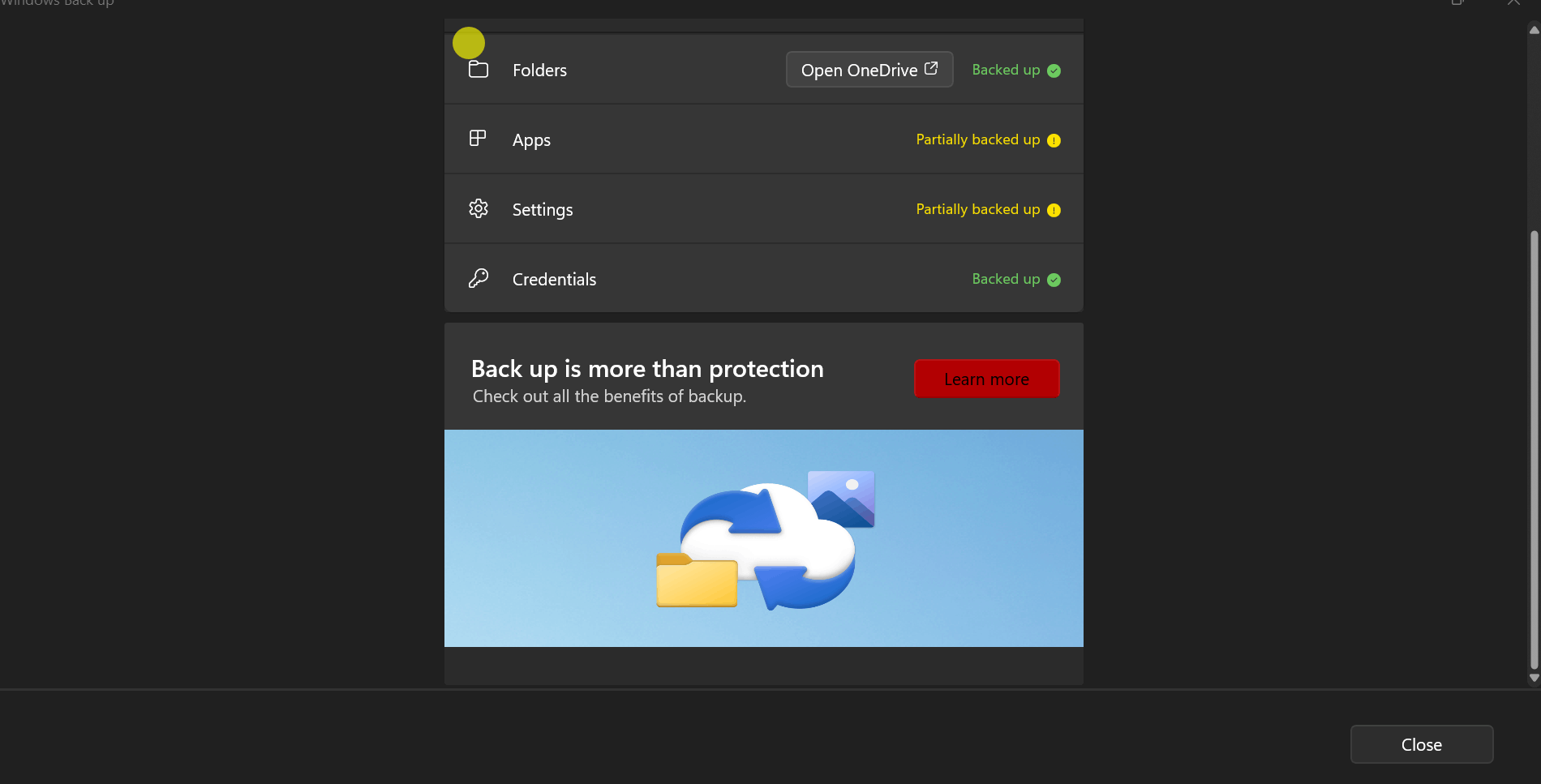Click the Windows Back up title bar text

pyautogui.click(x=57, y=4)
